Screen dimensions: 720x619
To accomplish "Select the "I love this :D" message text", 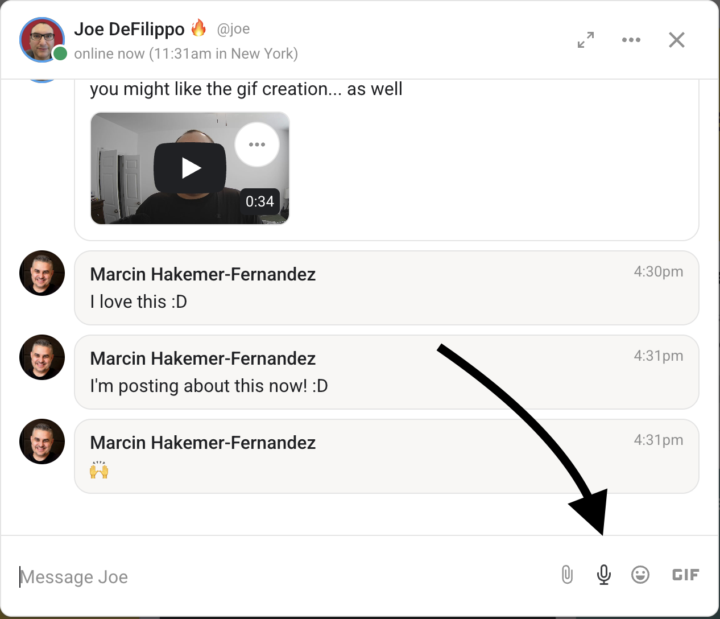I will (138, 301).
